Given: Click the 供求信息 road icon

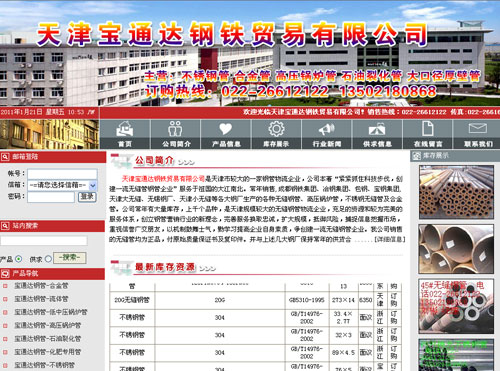Looking at the screenshot, I should click(377, 129).
